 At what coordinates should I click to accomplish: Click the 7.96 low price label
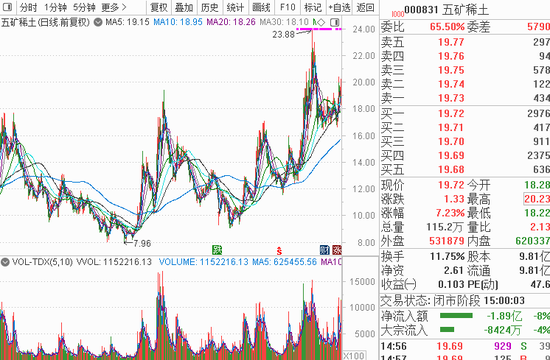pos(142,243)
